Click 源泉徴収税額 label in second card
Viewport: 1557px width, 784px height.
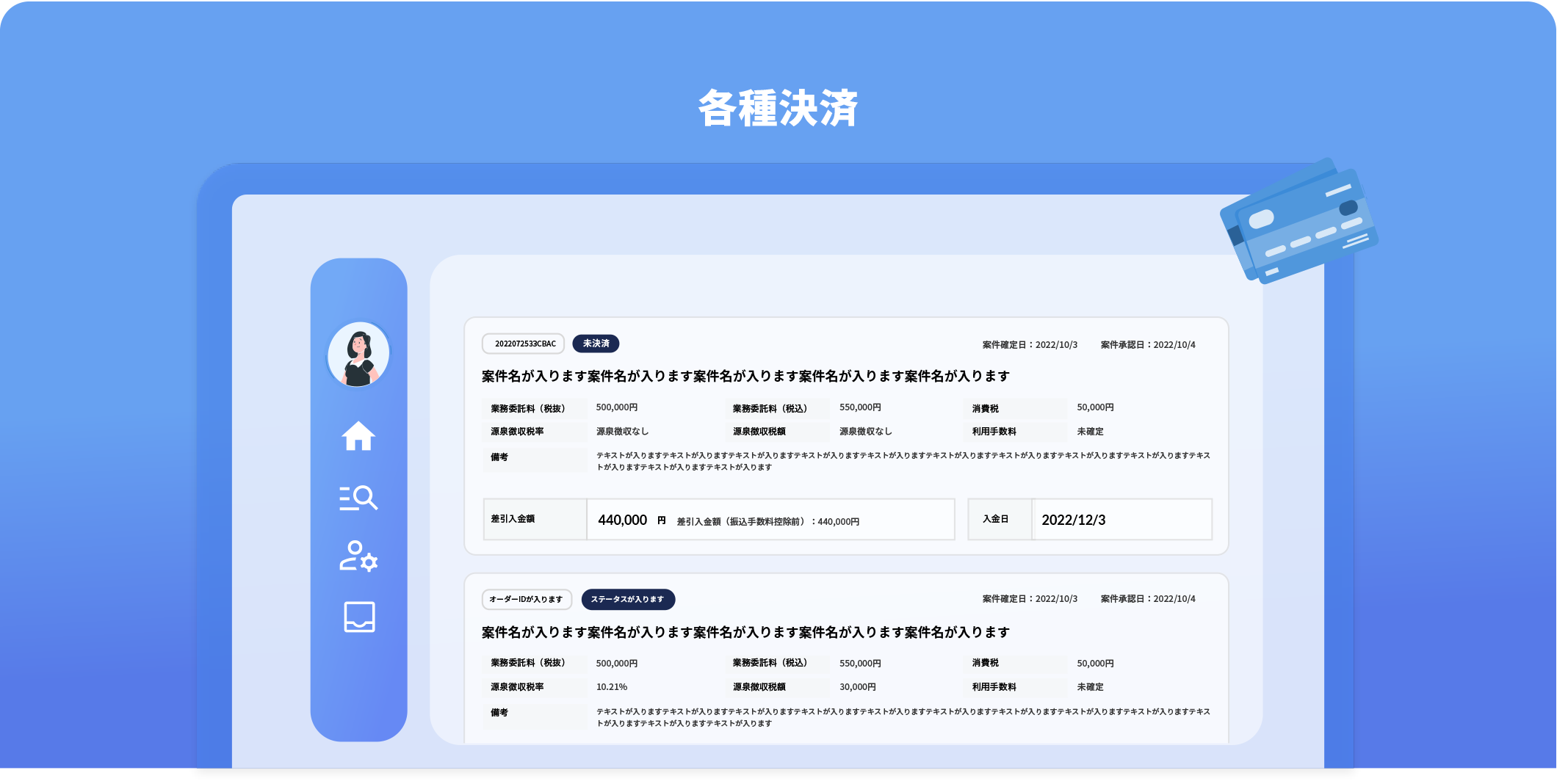(x=759, y=687)
